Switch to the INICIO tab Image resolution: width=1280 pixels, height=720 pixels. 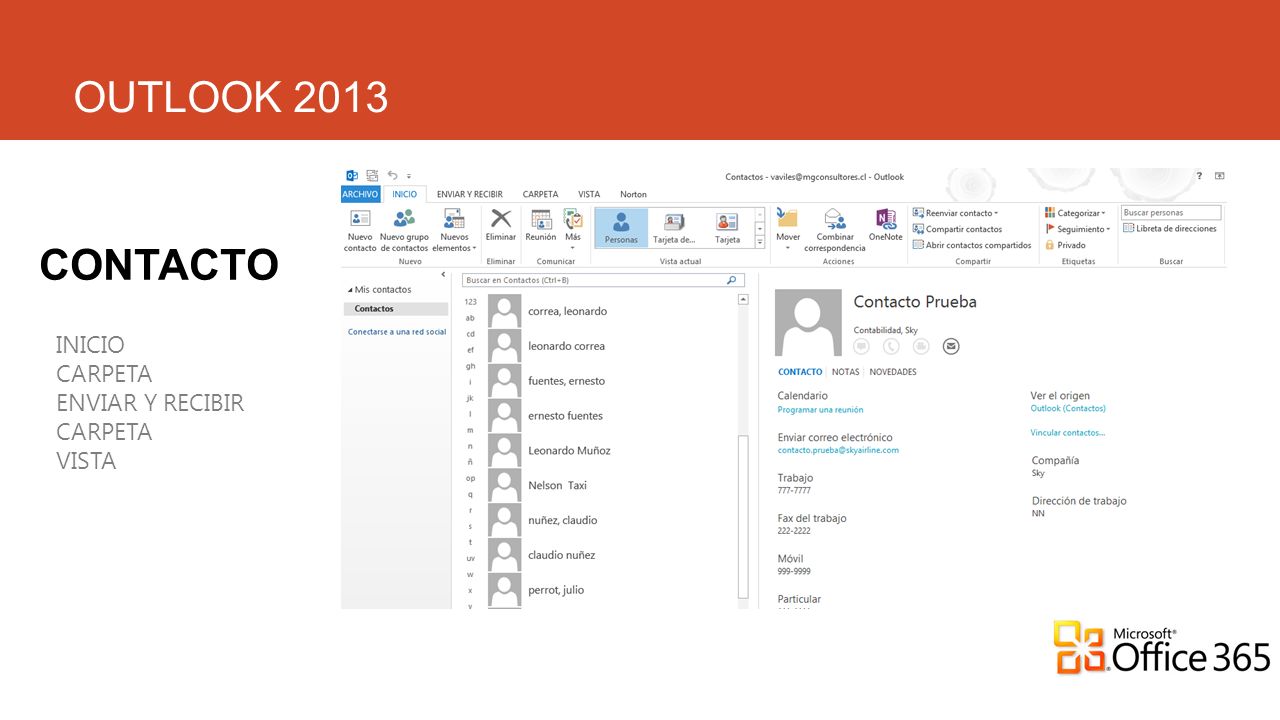click(x=405, y=194)
